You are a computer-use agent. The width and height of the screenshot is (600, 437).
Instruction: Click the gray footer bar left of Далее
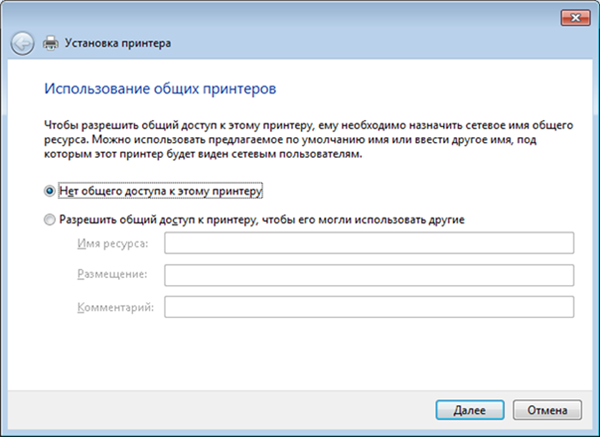pos(220,410)
